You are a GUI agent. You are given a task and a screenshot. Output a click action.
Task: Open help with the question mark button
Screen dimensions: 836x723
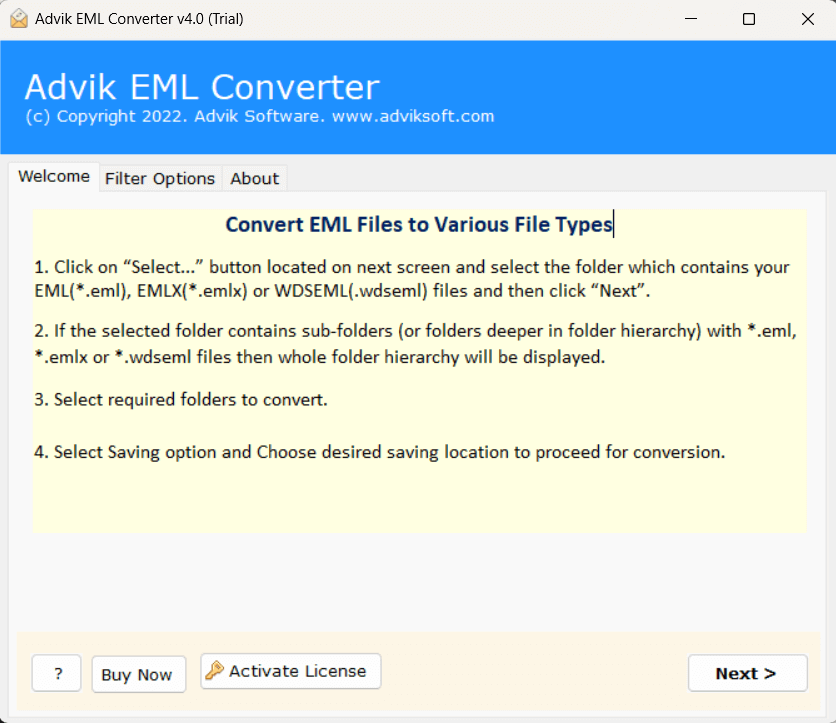click(x=57, y=673)
